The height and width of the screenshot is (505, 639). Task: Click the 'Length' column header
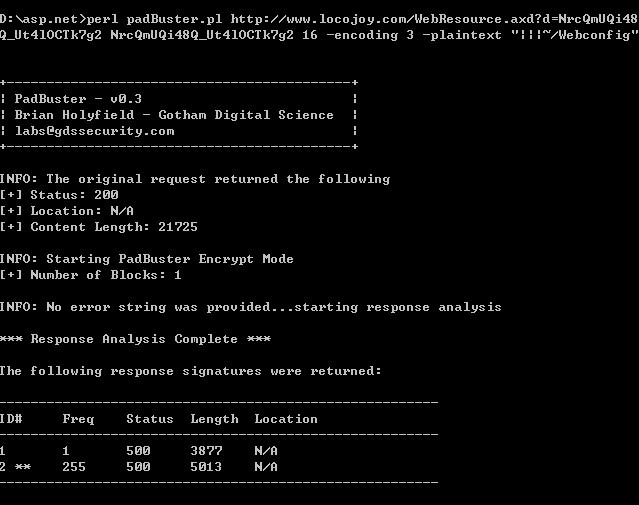click(x=214, y=419)
